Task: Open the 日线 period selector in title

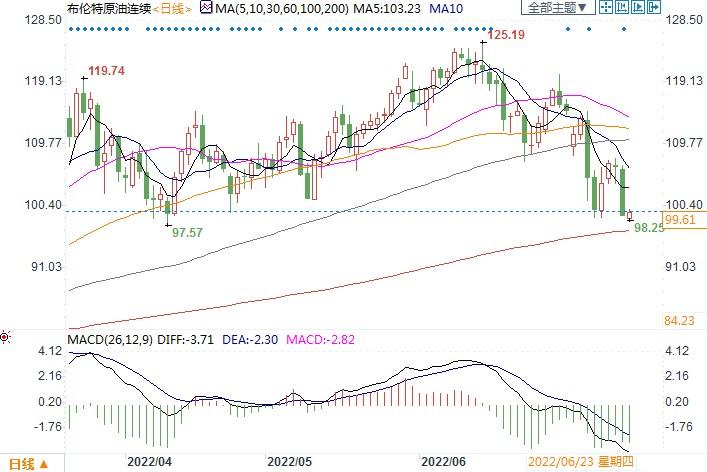Action: point(173,9)
